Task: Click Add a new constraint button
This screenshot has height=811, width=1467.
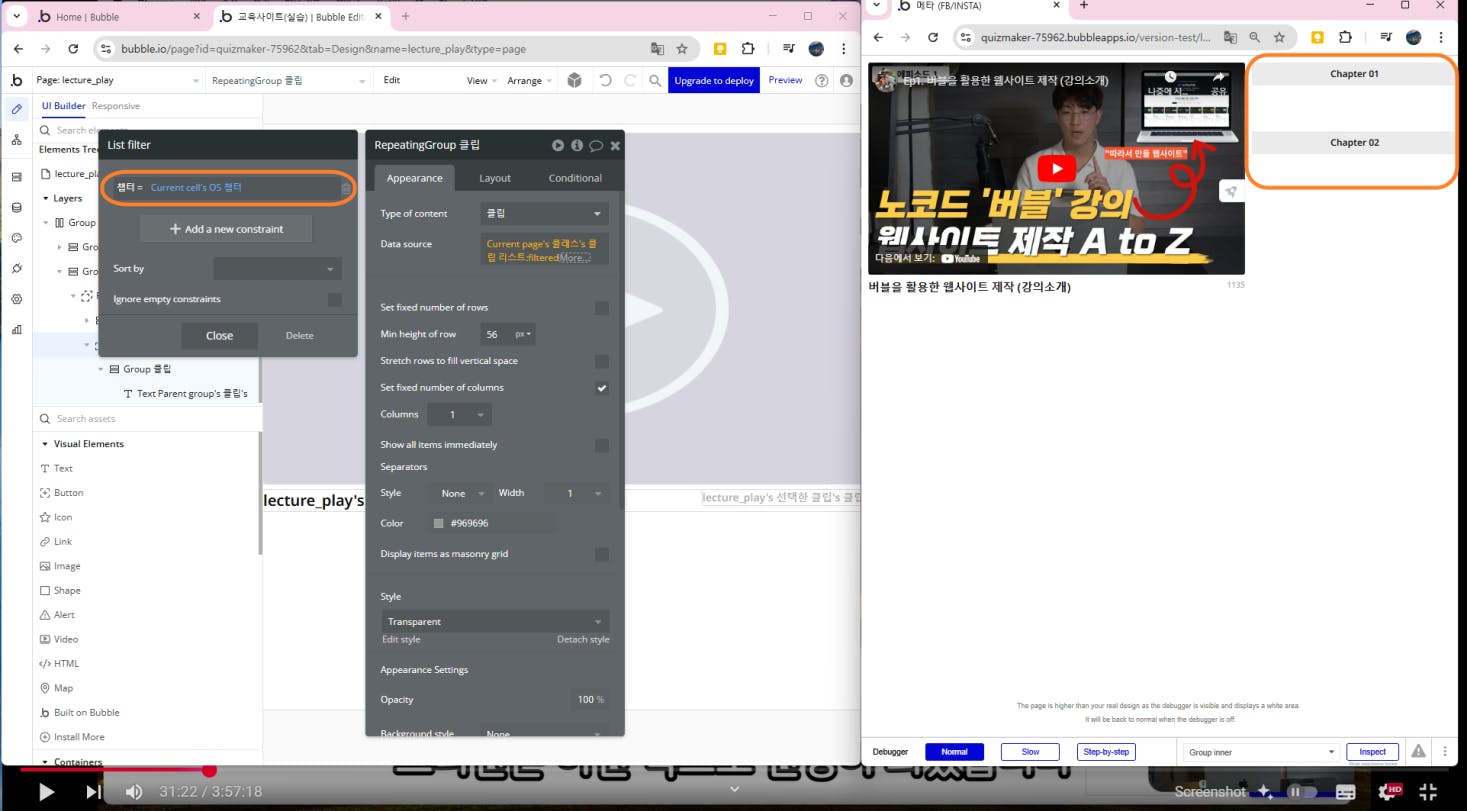Action: point(226,229)
